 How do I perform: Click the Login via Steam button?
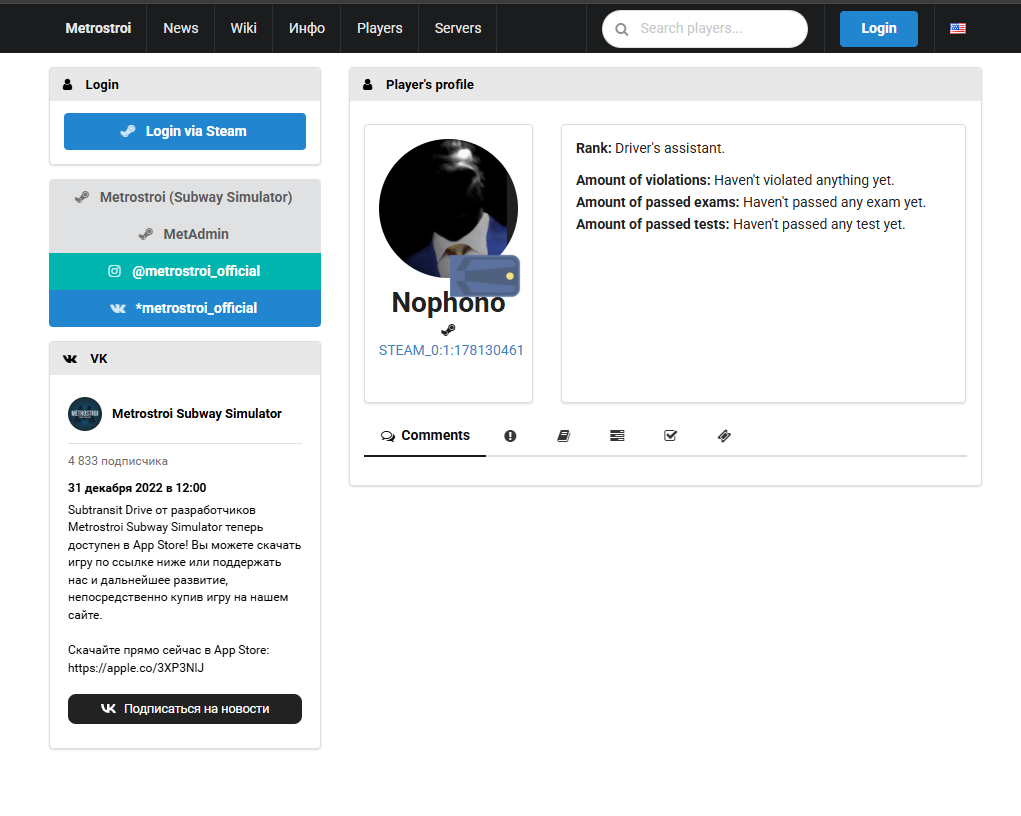[x=185, y=132]
